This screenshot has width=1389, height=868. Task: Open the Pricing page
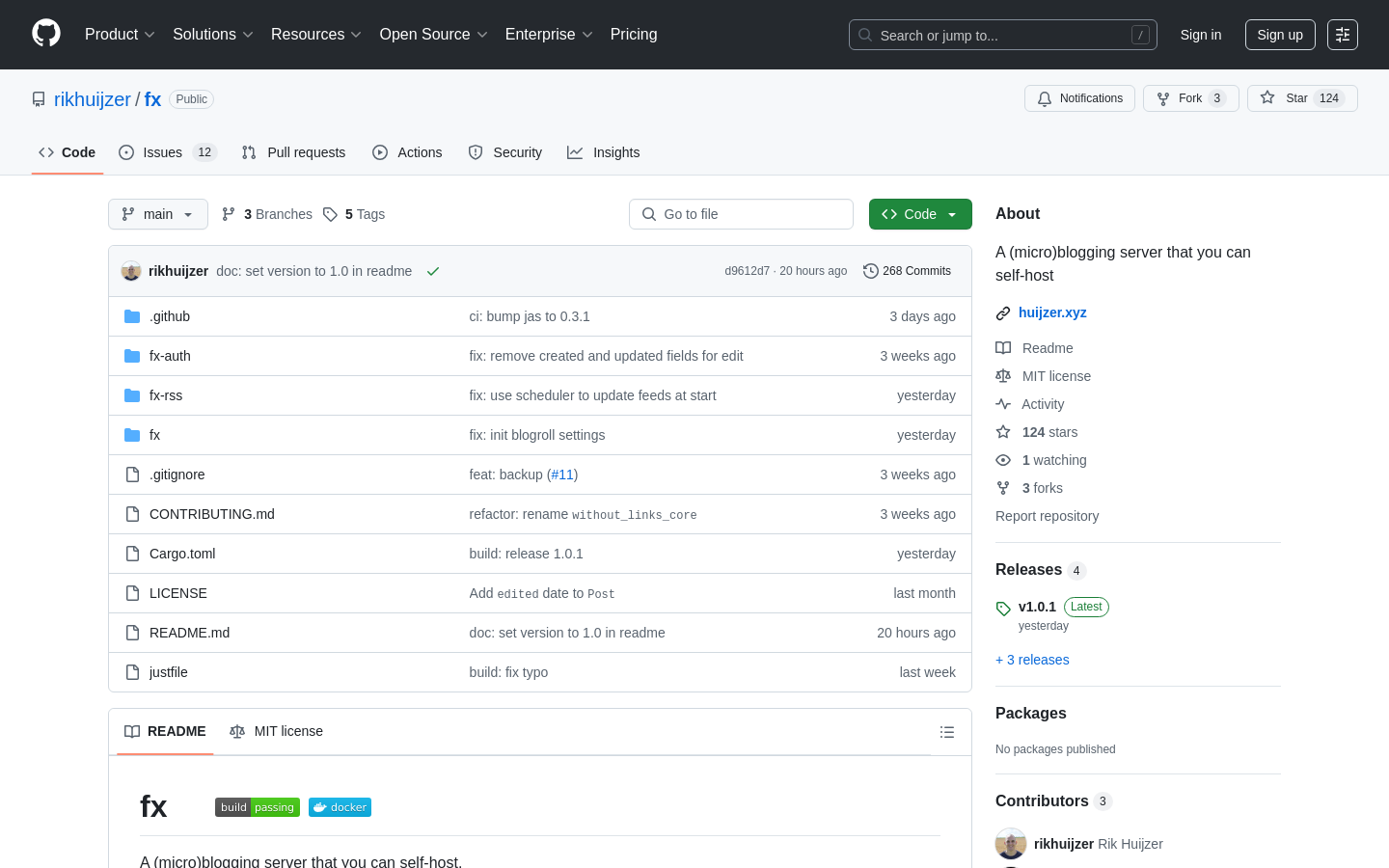click(634, 35)
